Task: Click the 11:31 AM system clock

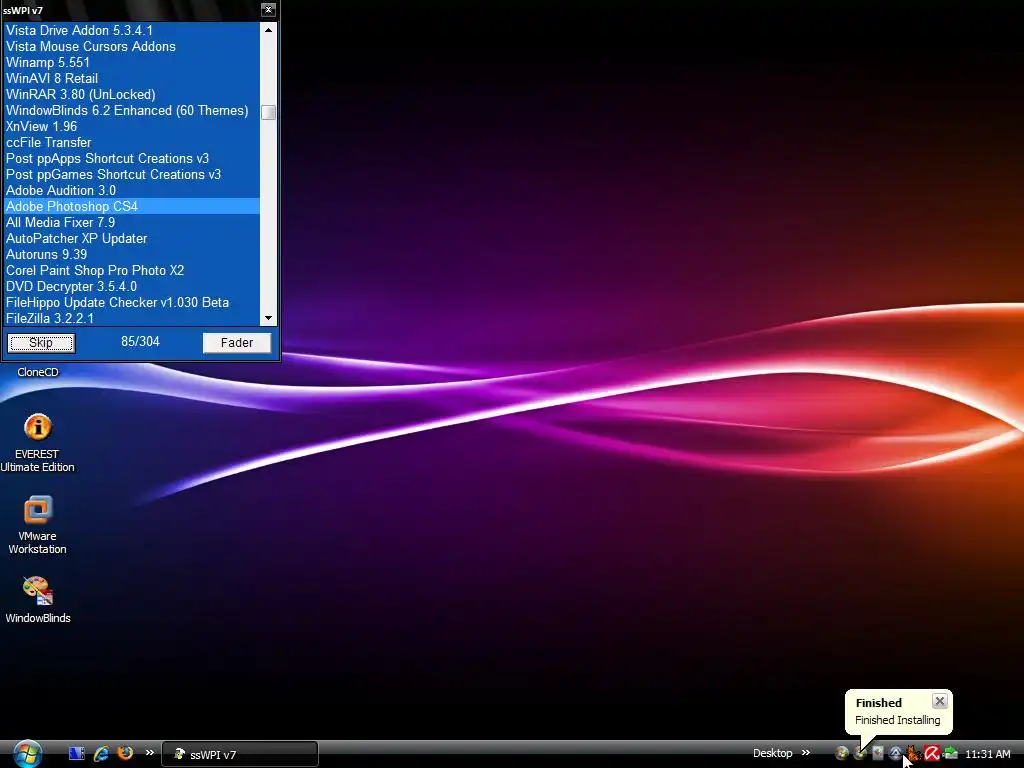Action: tap(987, 754)
